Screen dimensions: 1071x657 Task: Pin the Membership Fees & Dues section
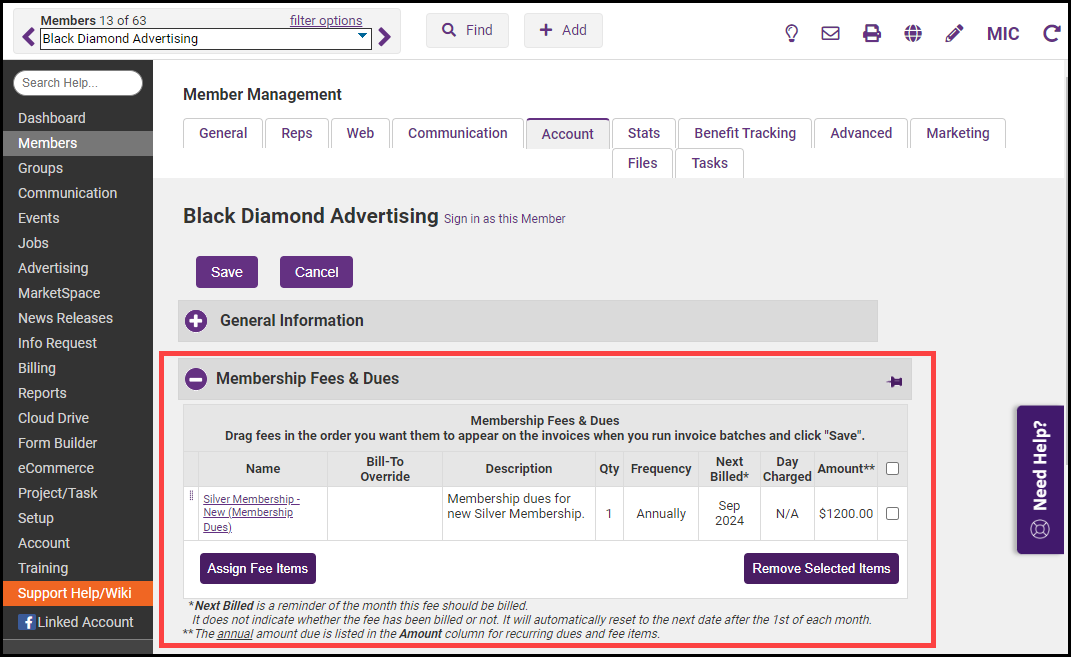coord(894,381)
